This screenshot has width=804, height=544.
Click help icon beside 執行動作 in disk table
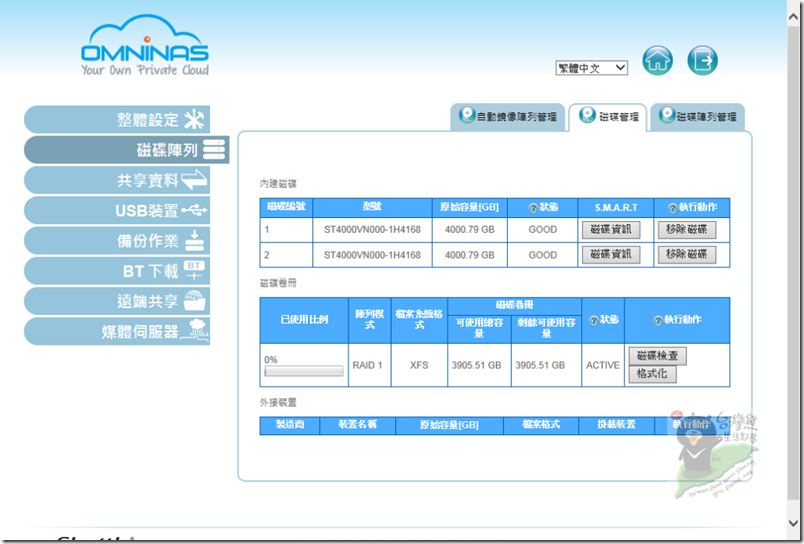[673, 208]
